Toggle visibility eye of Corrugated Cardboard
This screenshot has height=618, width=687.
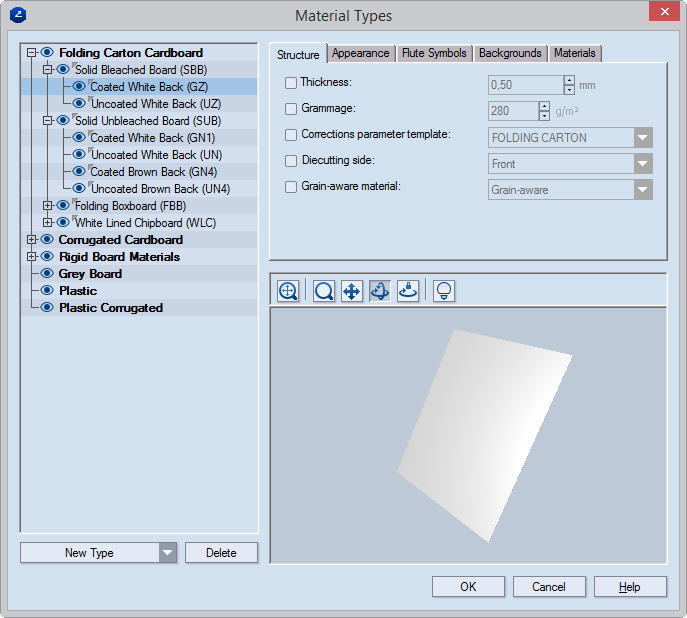[47, 240]
